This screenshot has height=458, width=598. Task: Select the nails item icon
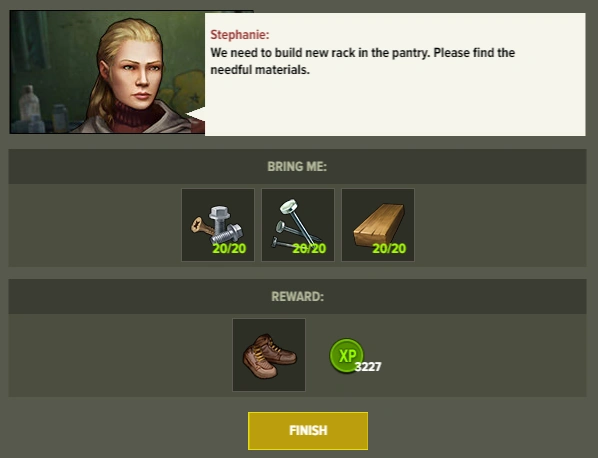[298, 225]
